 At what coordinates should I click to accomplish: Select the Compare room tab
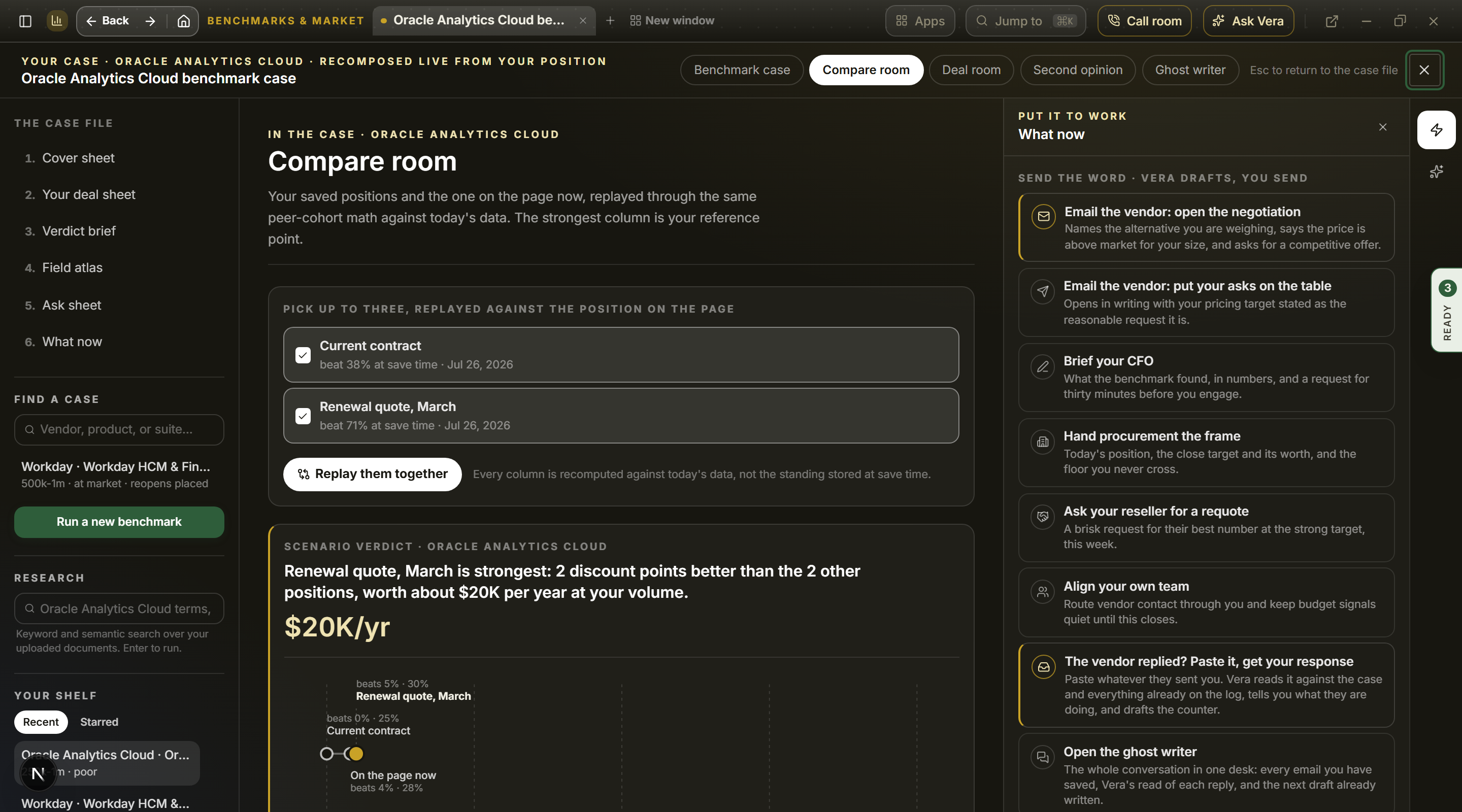[866, 70]
